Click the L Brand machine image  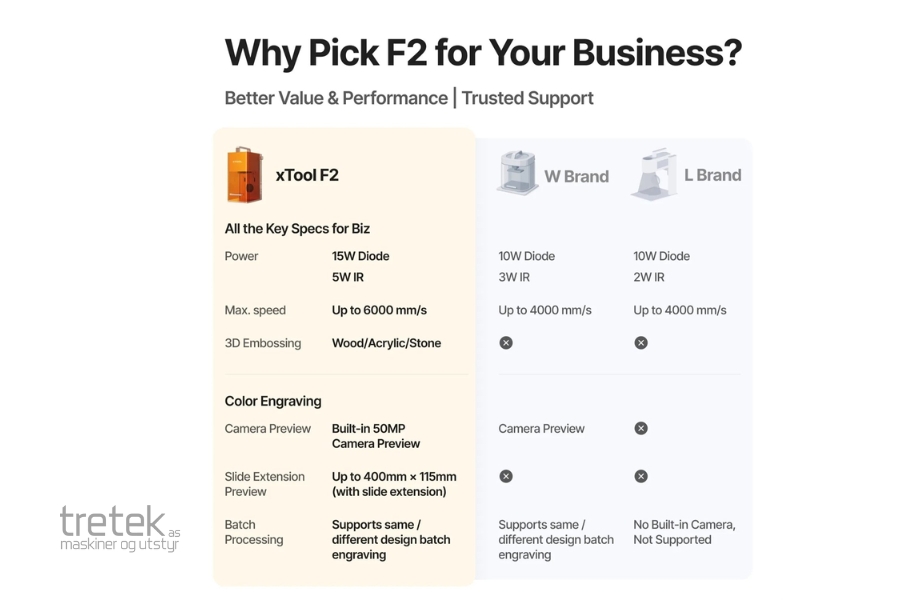coord(654,173)
